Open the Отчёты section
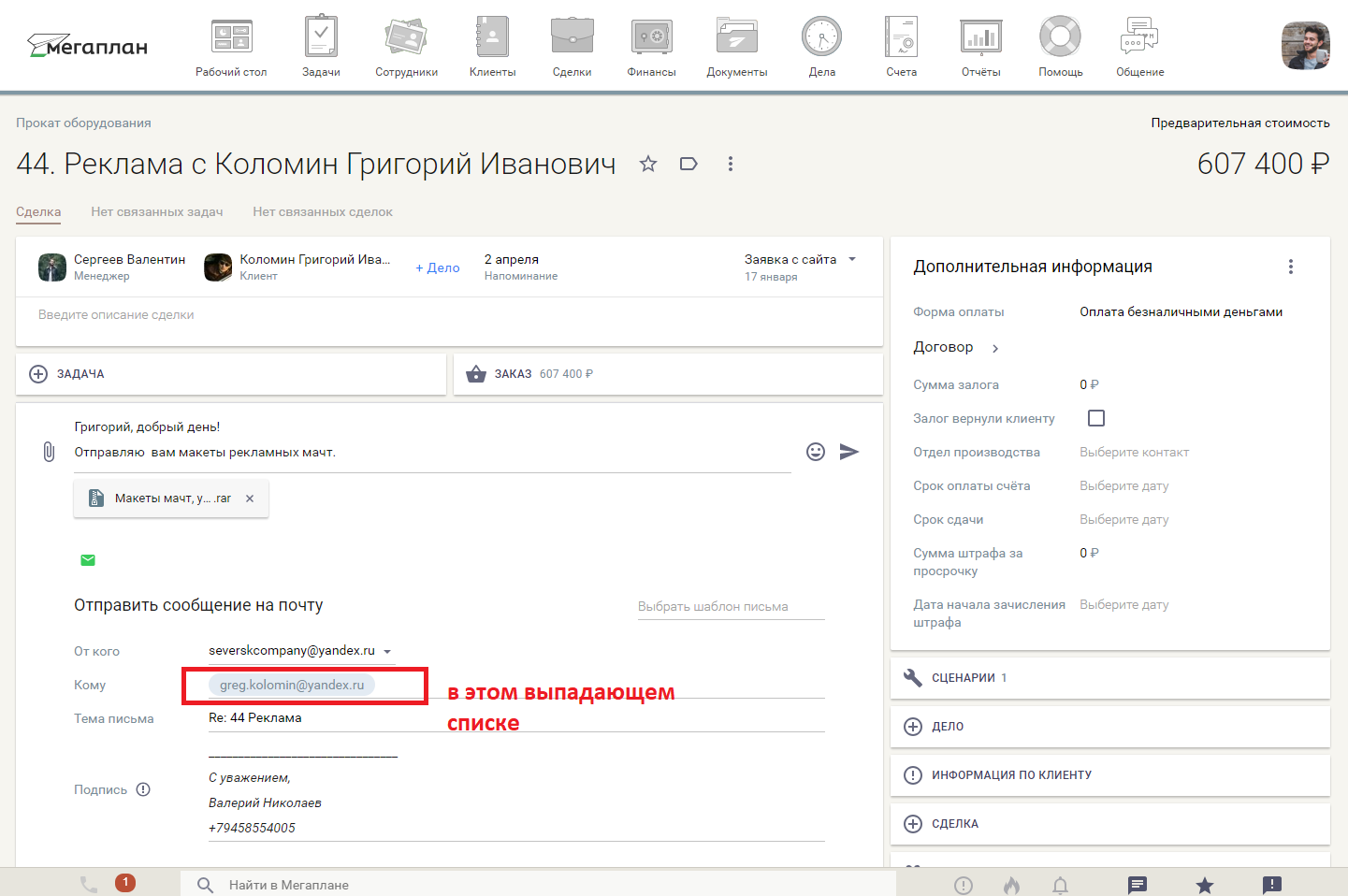 (x=981, y=47)
